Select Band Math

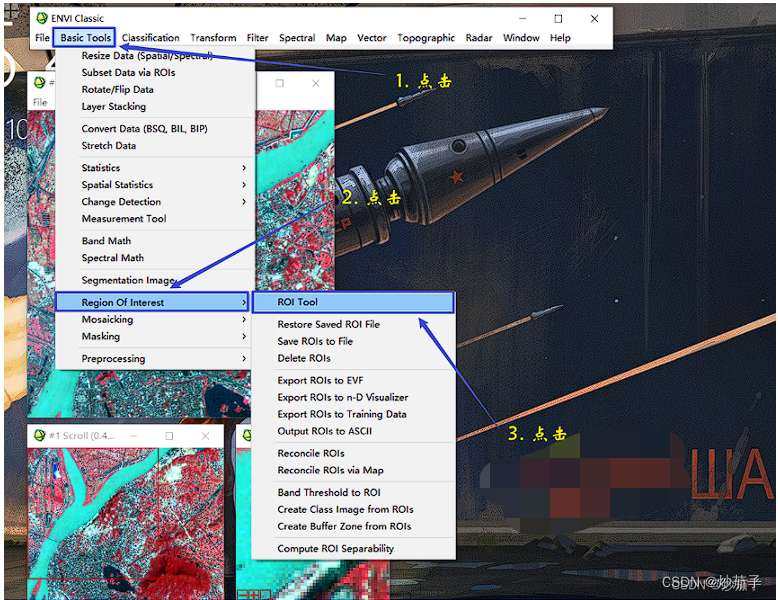click(x=155, y=241)
